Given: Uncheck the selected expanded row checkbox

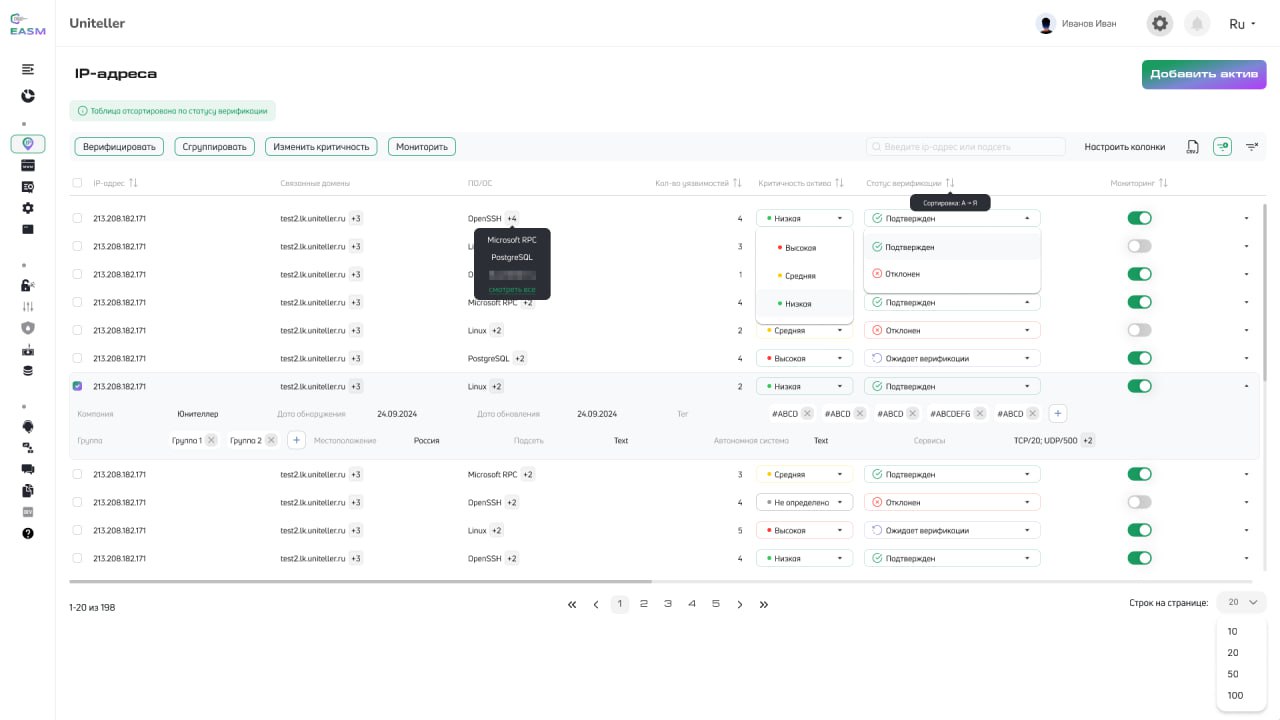Looking at the screenshot, I should (x=77, y=386).
